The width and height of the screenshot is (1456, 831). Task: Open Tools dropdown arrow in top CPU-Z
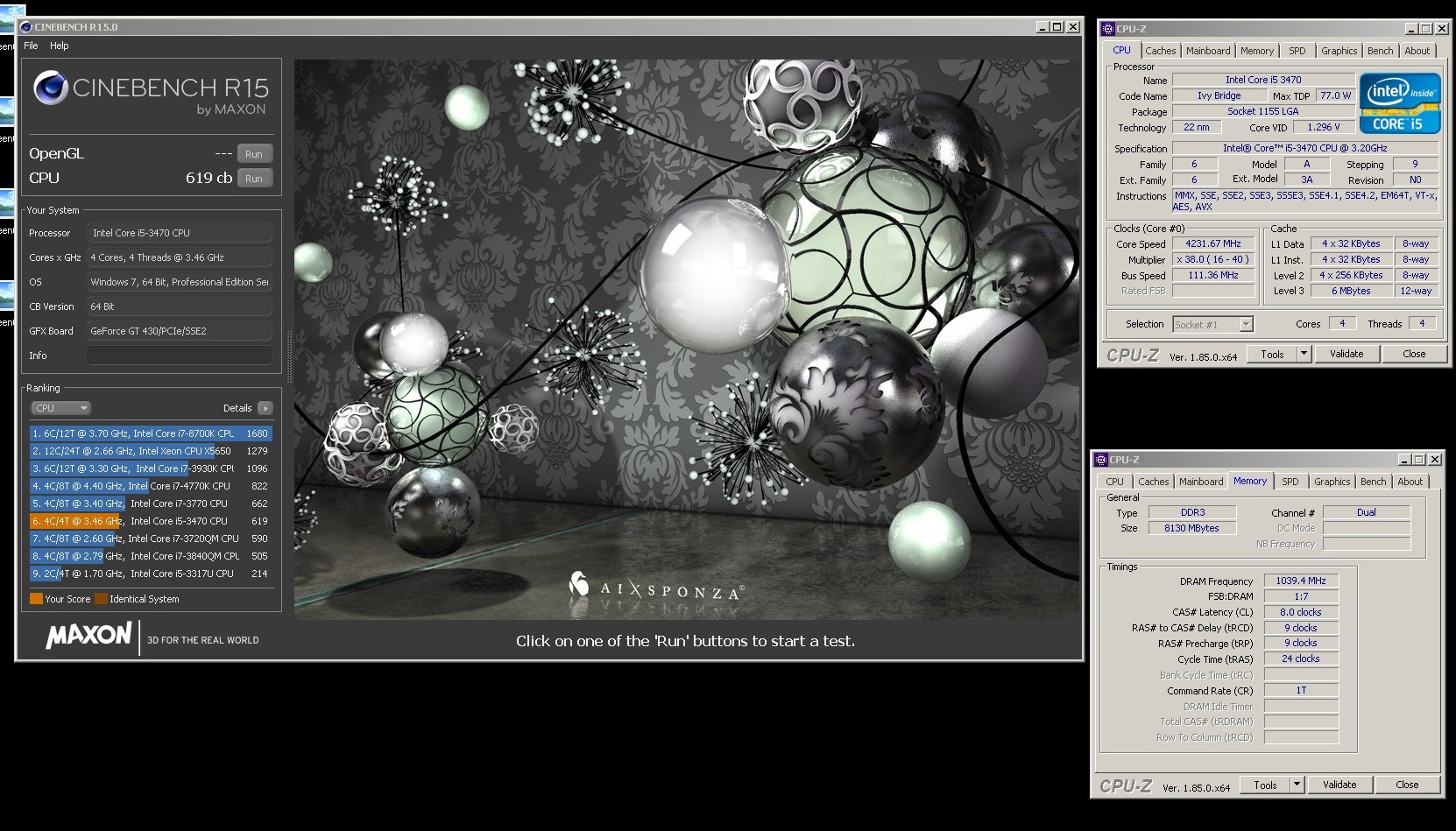point(1304,354)
